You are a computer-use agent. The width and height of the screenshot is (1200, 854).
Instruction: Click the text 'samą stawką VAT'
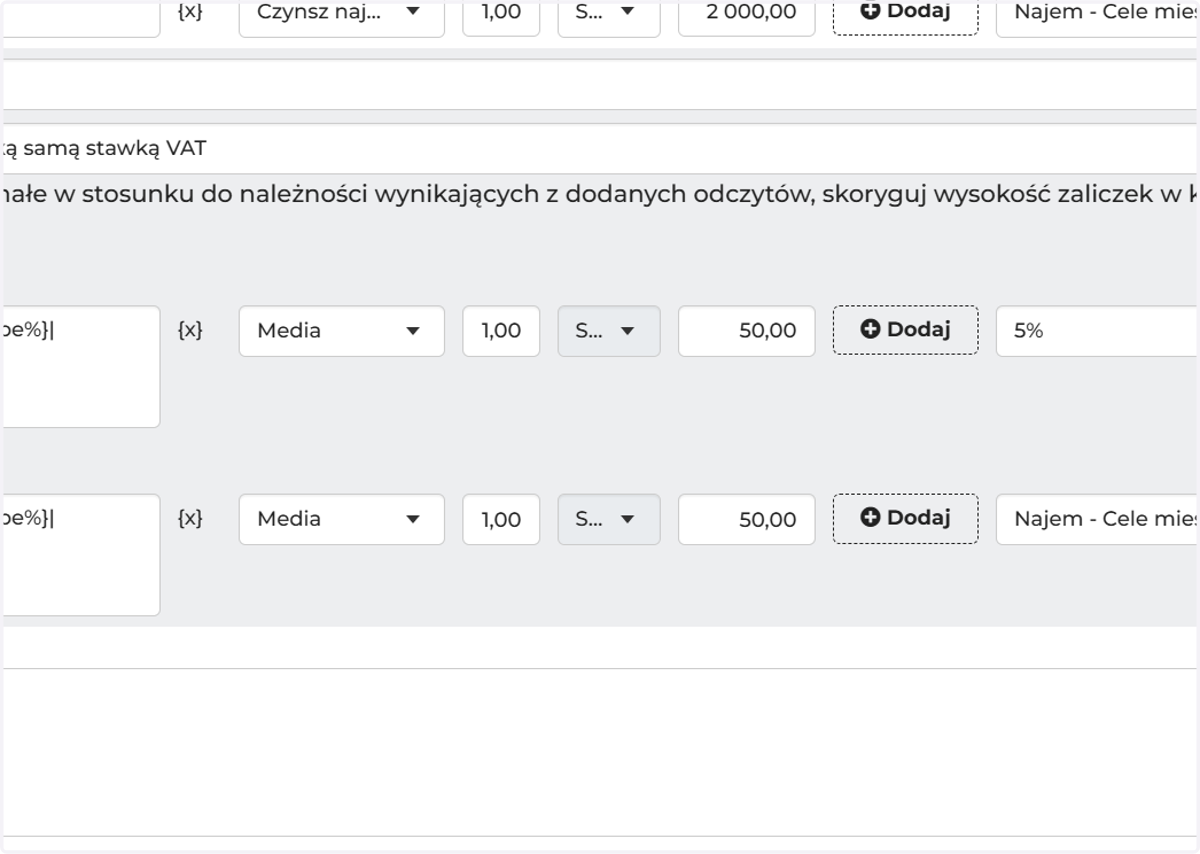click(x=115, y=149)
